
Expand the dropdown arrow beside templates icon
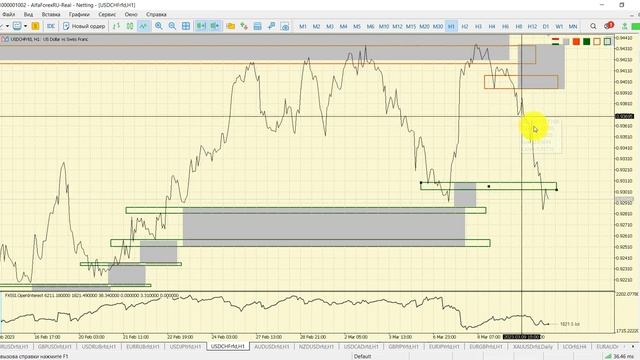25,26
